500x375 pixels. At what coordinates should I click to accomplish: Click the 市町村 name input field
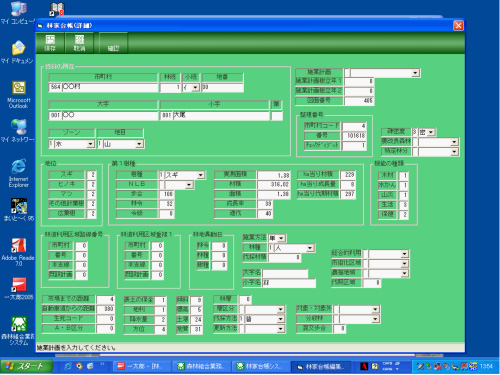point(110,87)
